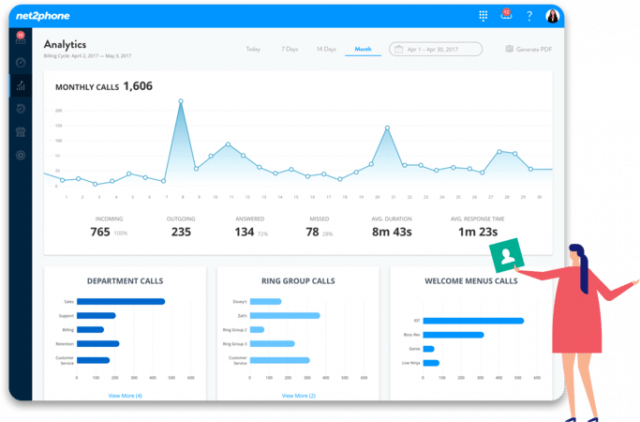Select the Month tab
This screenshot has width=640, height=422.
(x=362, y=48)
